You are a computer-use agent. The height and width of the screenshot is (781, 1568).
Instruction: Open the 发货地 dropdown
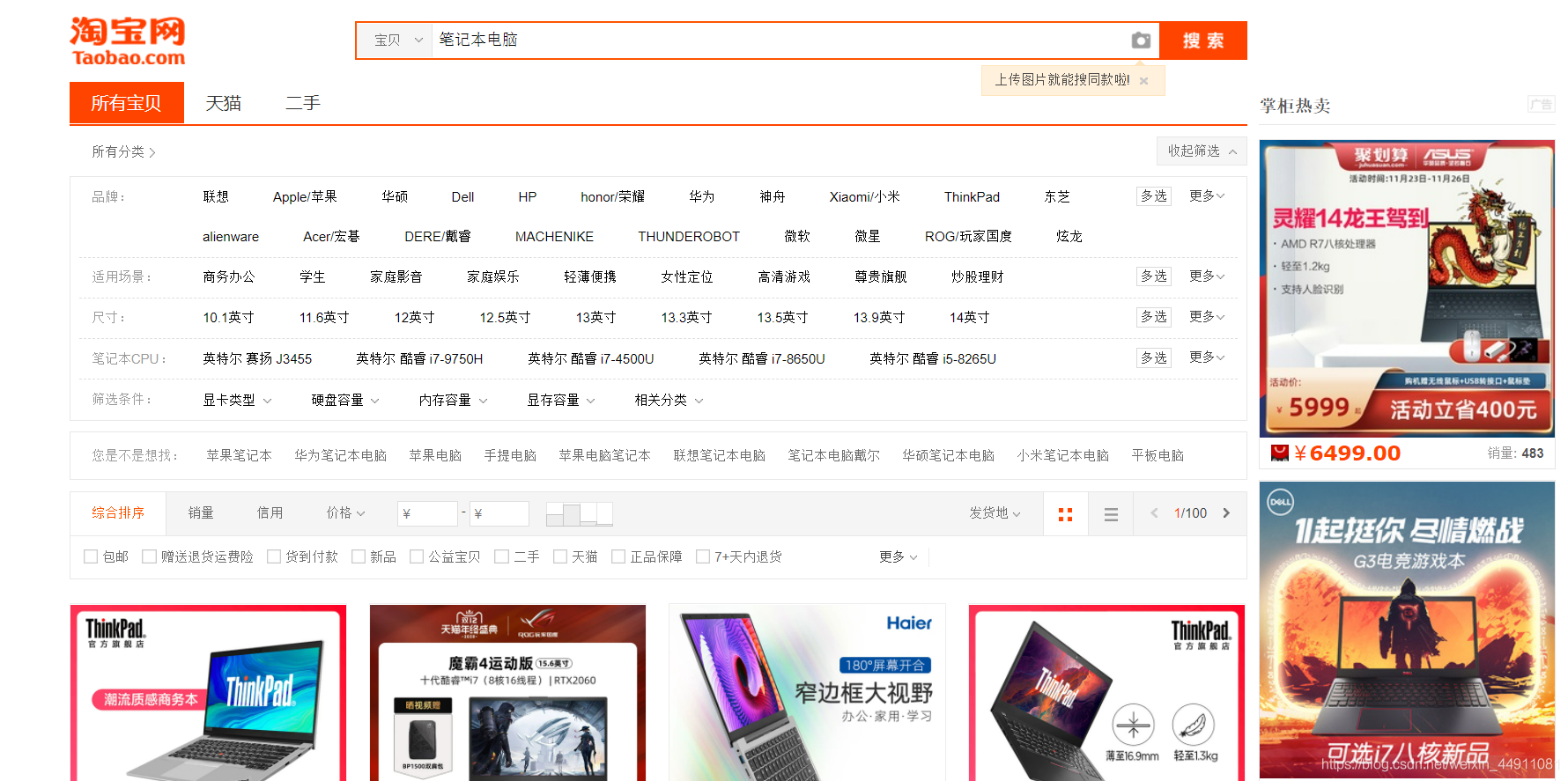tap(995, 513)
